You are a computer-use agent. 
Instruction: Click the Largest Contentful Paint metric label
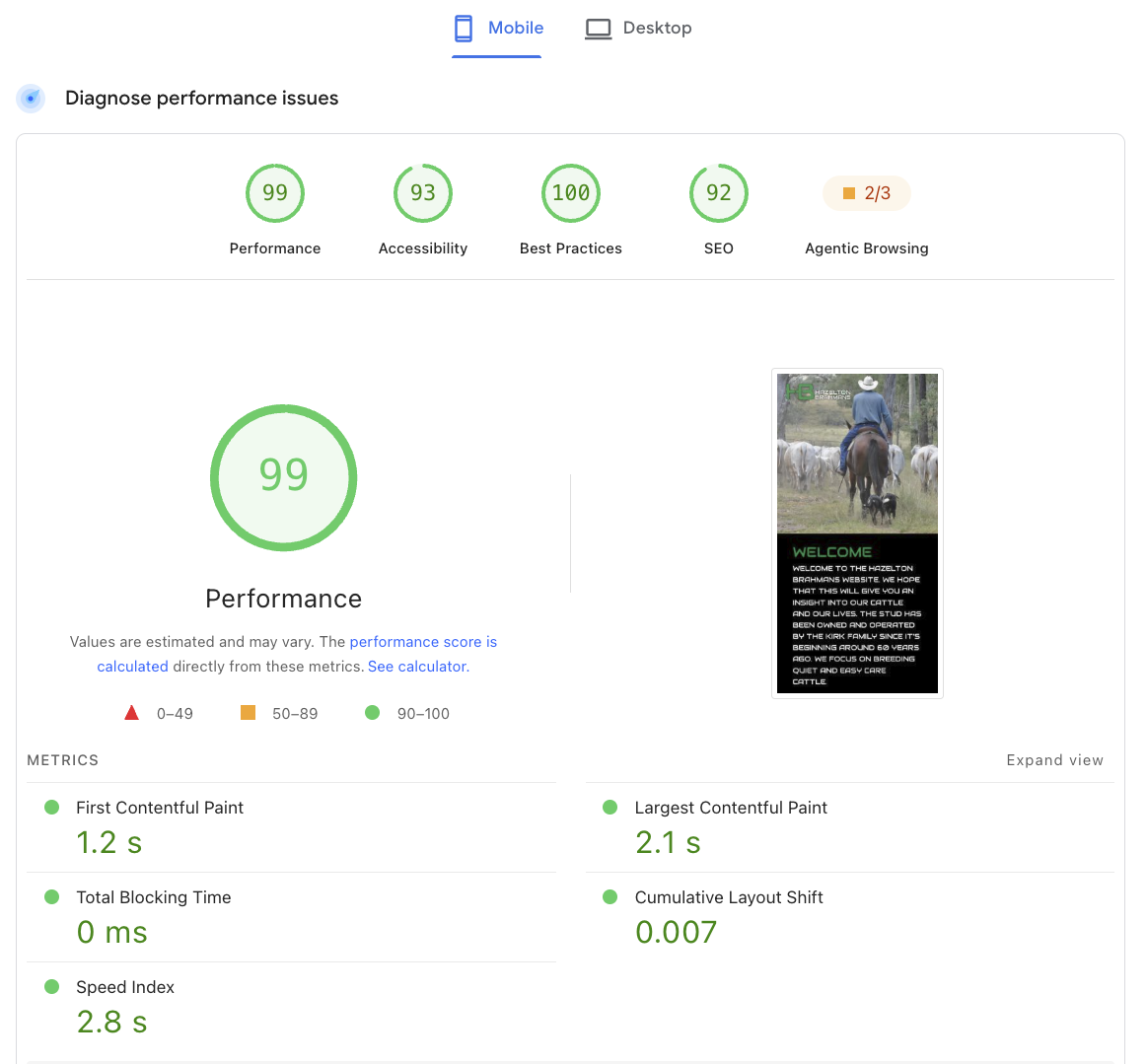coord(731,808)
